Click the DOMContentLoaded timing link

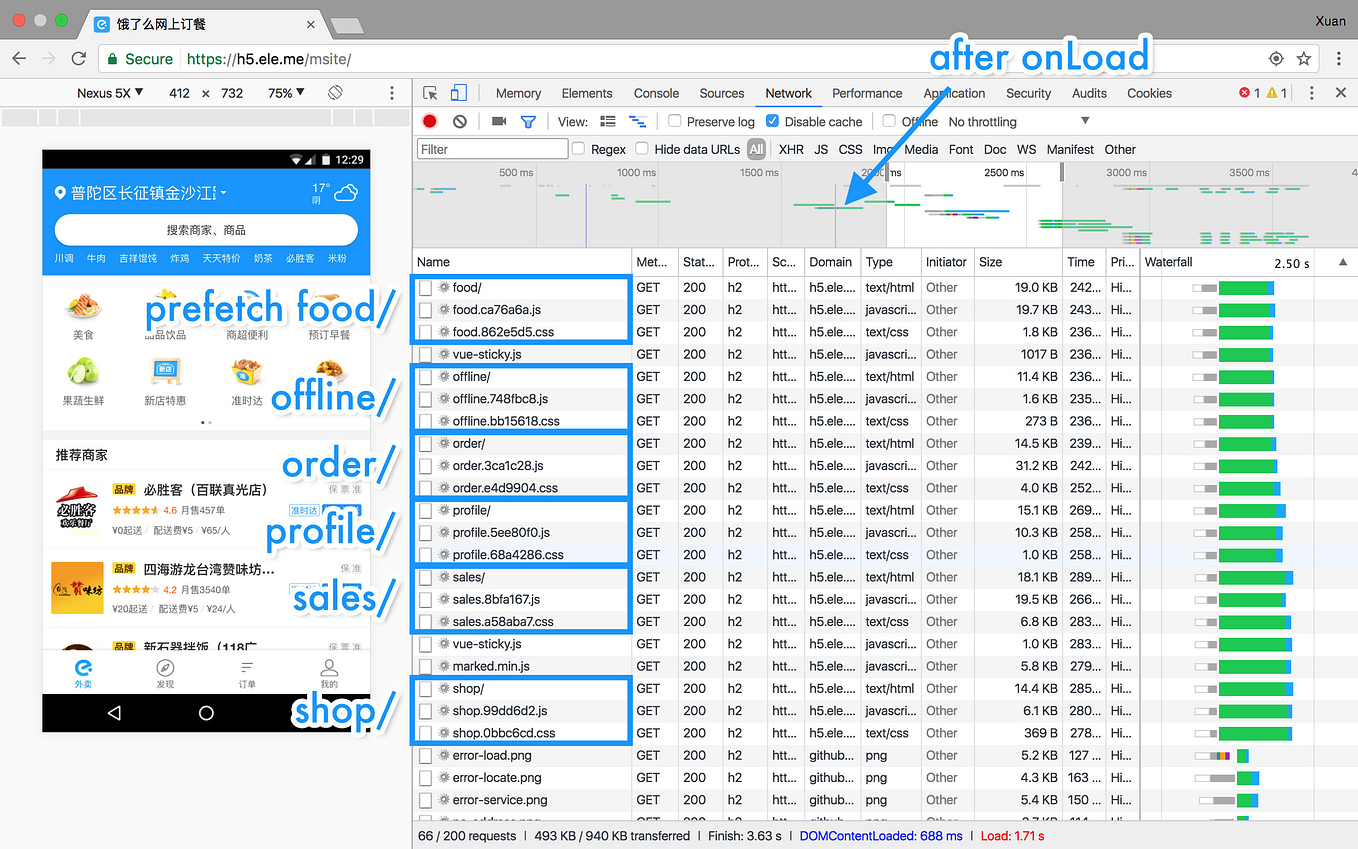coord(881,835)
